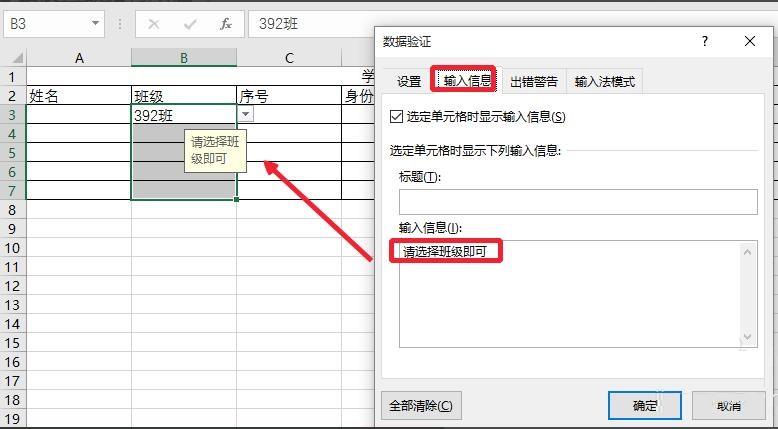The height and width of the screenshot is (429, 778).
Task: Select column B header
Action: pos(184,58)
